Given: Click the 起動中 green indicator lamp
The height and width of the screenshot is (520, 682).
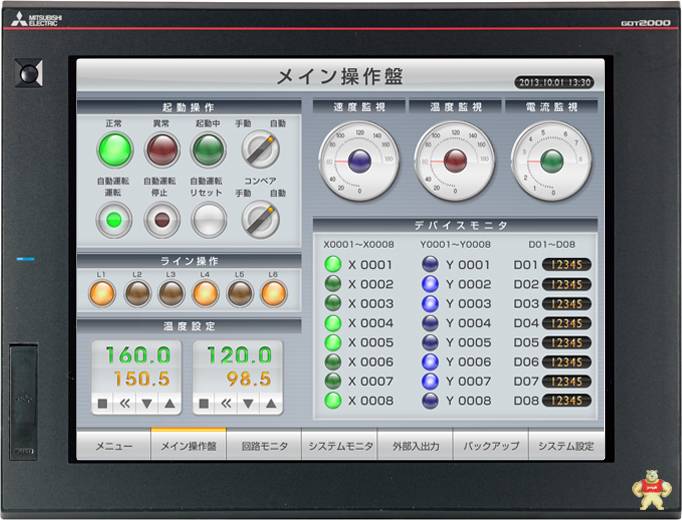Looking at the screenshot, I should pyautogui.click(x=209, y=150).
